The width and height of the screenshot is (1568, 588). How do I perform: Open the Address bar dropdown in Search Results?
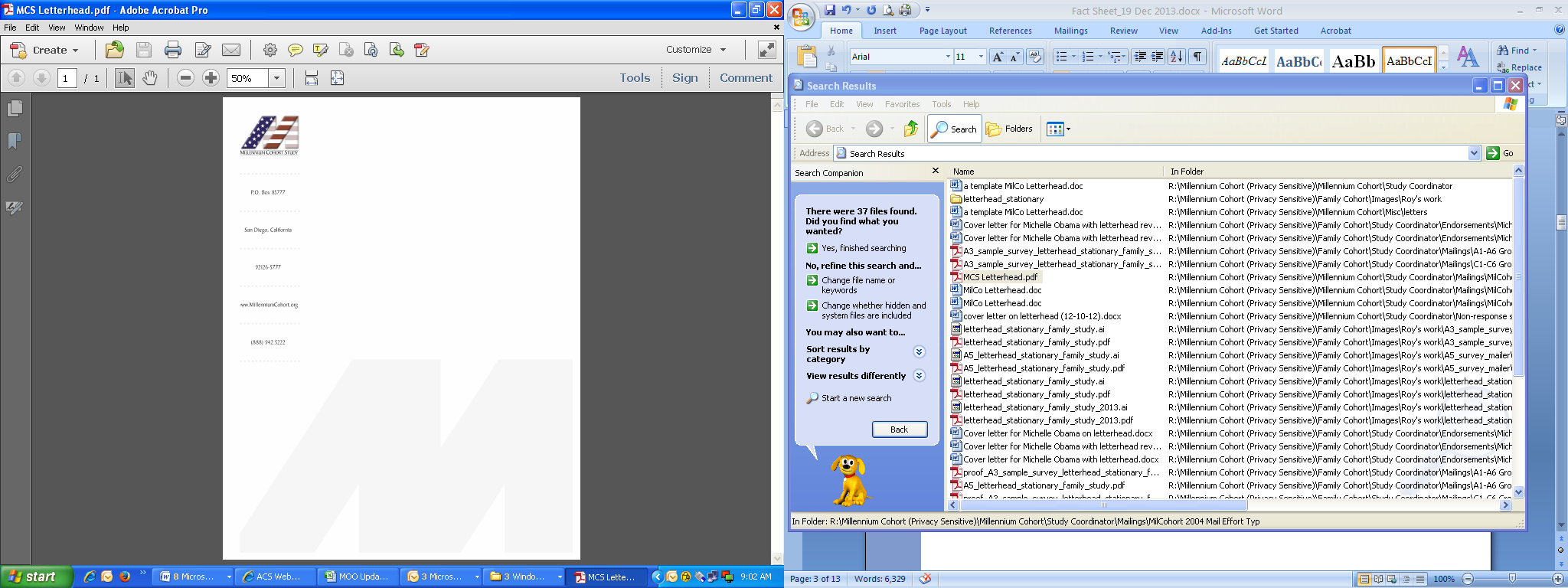1475,153
